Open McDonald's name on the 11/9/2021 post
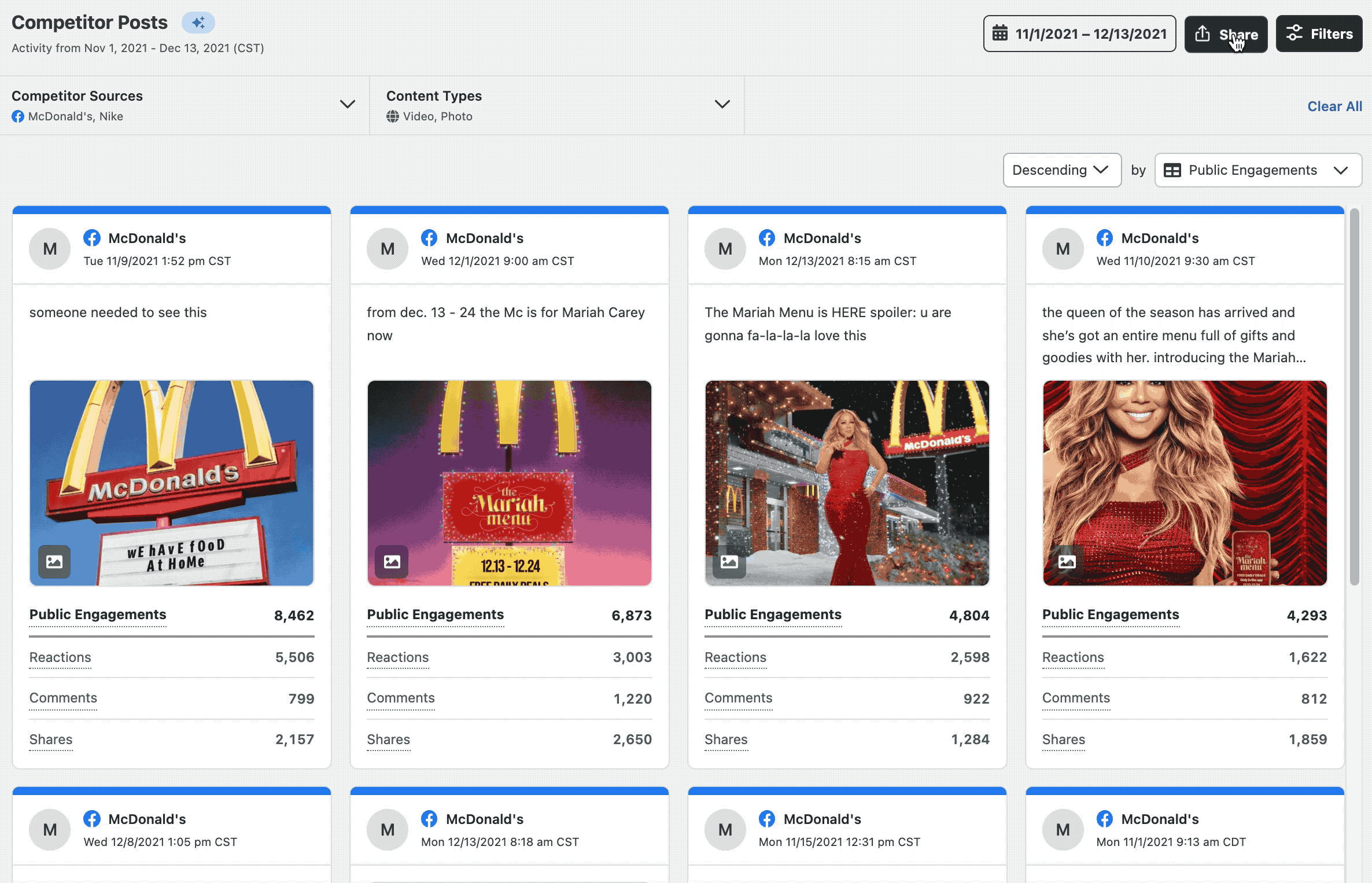 tap(147, 238)
